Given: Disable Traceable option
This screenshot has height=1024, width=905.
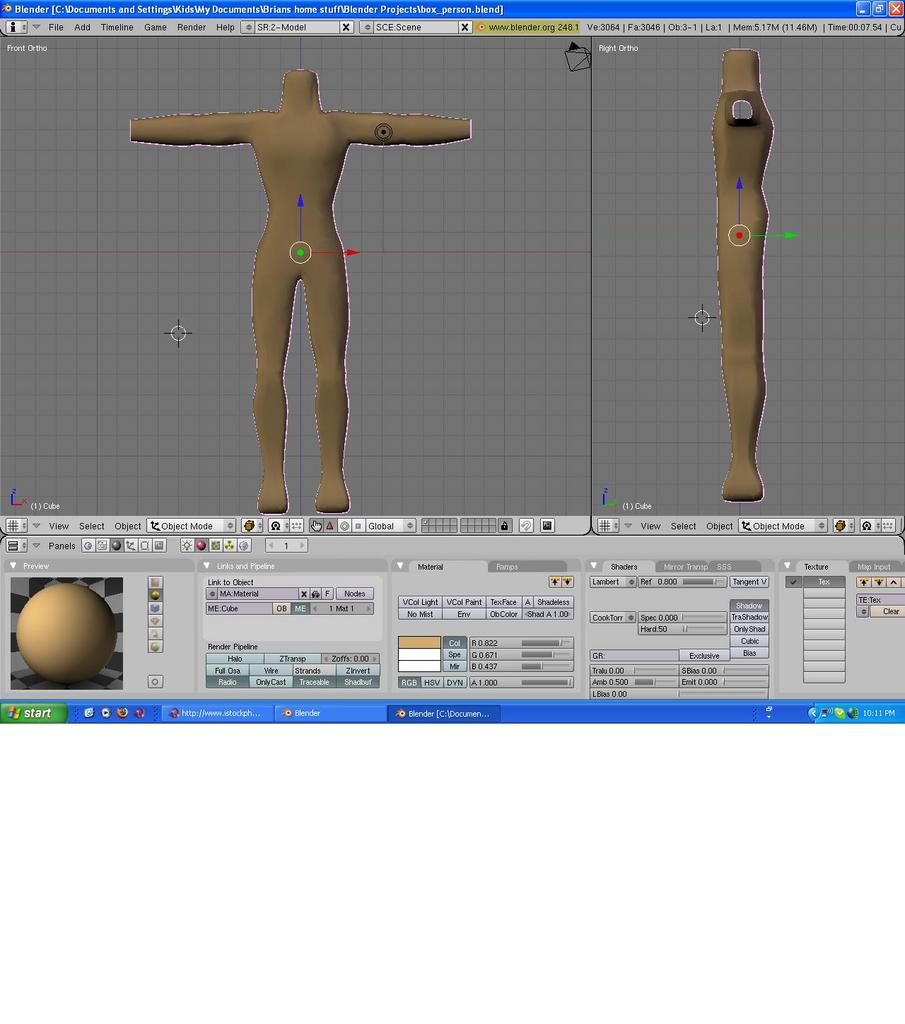Looking at the screenshot, I should tap(314, 682).
